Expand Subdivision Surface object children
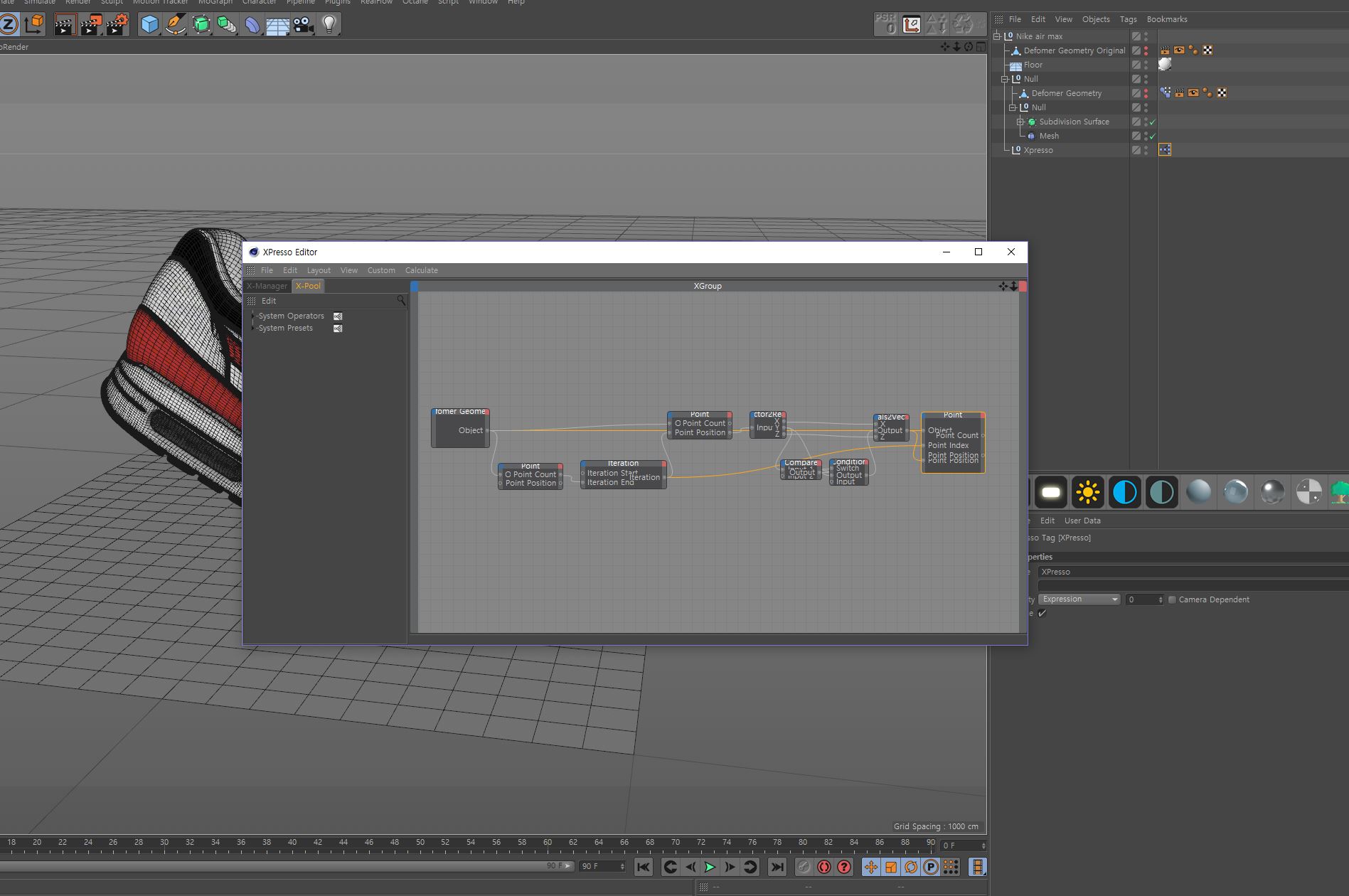Screen dimensions: 1349x896 pyautogui.click(x=1020, y=122)
